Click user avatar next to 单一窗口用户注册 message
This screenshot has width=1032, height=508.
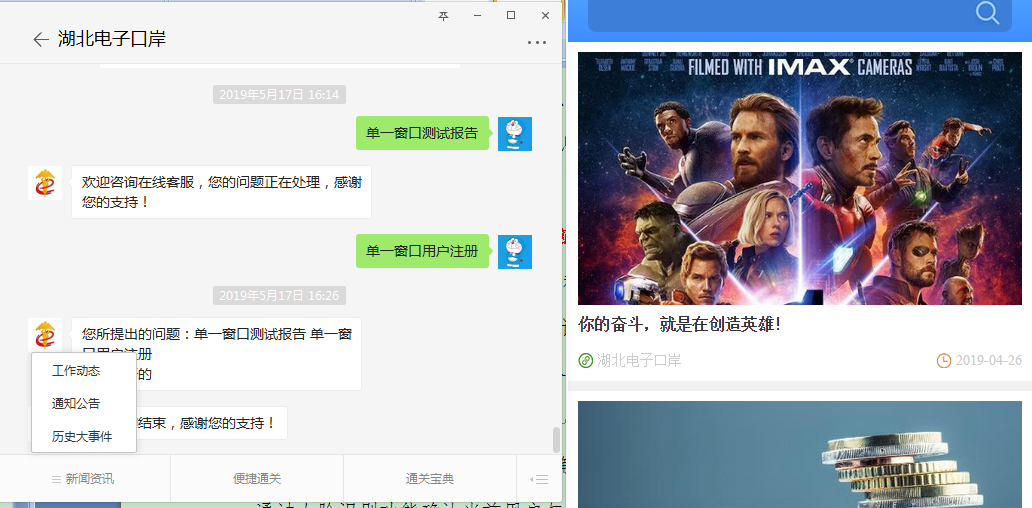coord(515,251)
